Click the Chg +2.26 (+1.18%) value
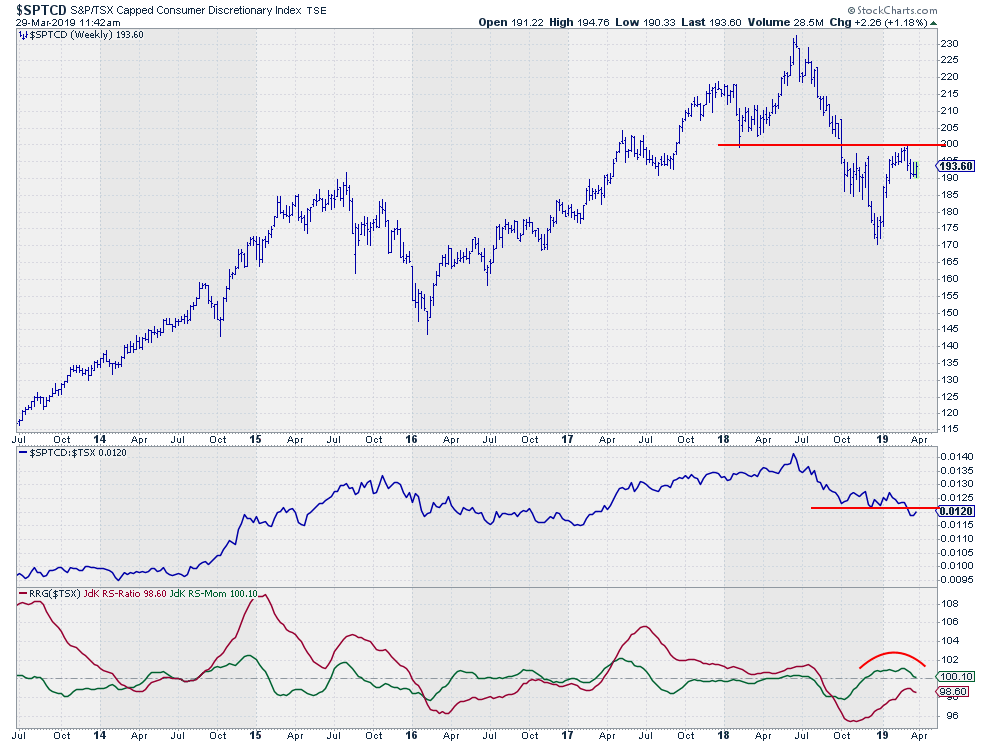This screenshot has height=744, width=990. pos(878,22)
